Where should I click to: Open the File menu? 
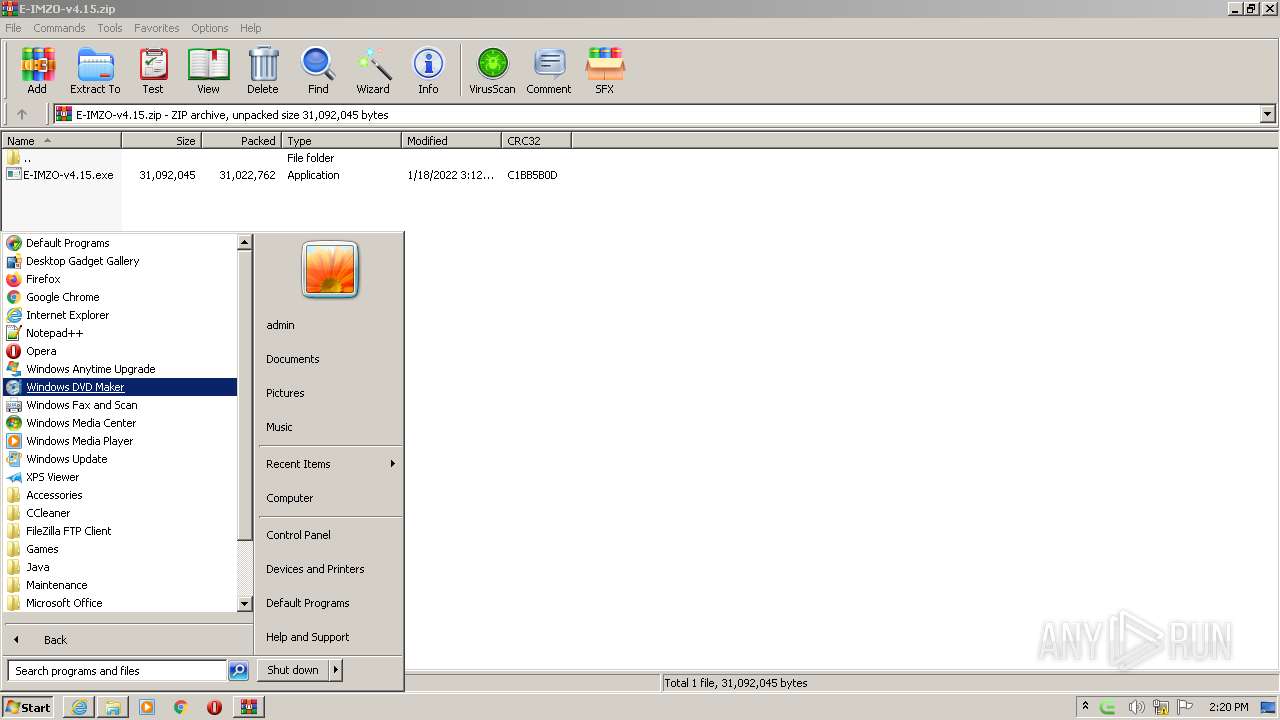click(13, 28)
